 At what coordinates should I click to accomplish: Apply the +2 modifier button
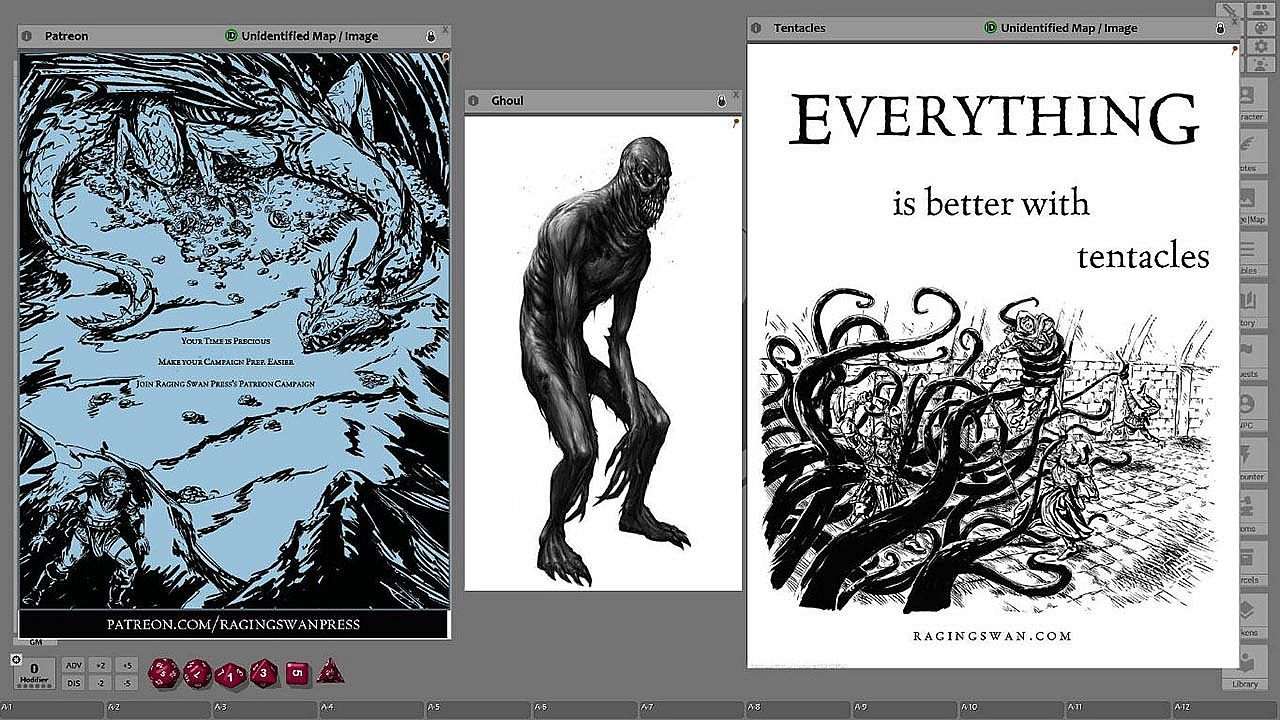click(100, 665)
